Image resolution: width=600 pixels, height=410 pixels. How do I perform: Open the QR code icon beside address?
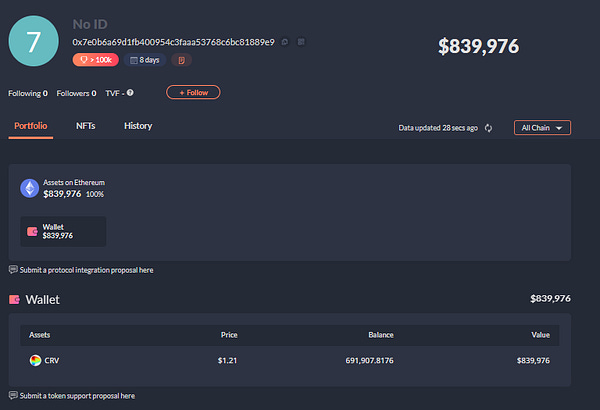[301, 42]
